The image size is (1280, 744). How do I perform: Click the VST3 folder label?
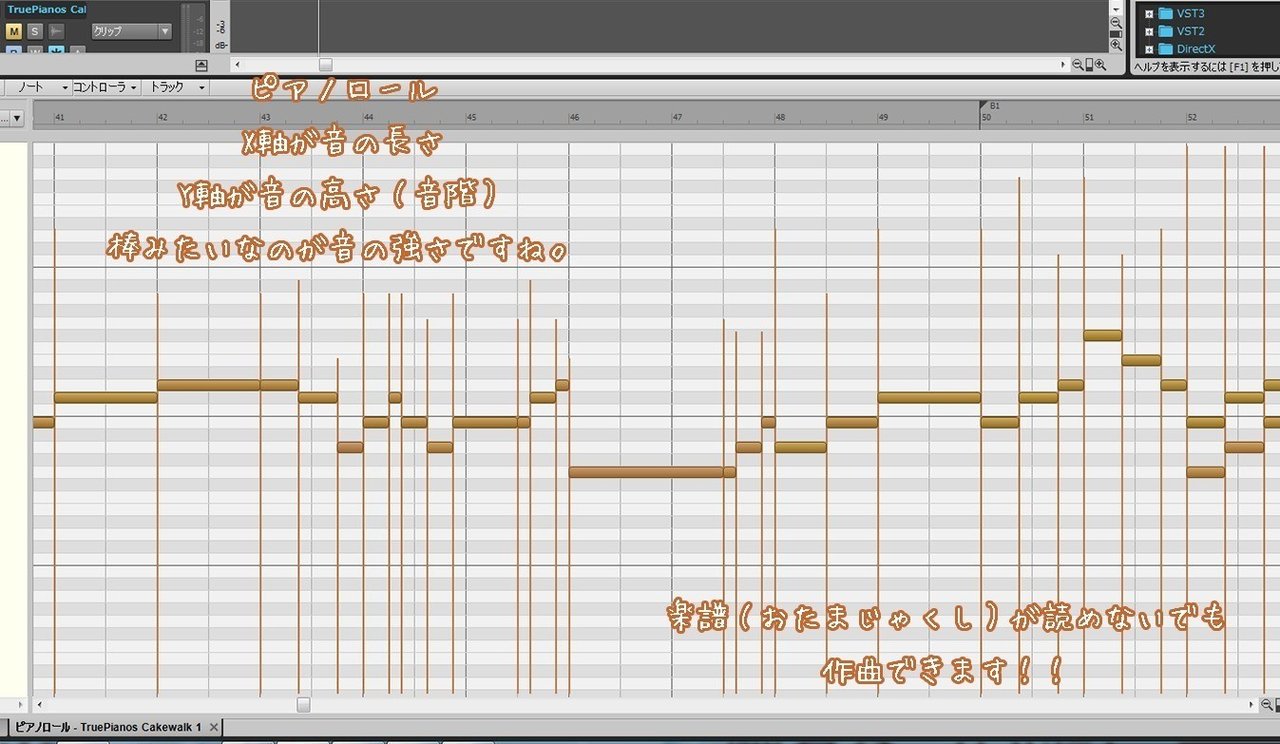1191,14
